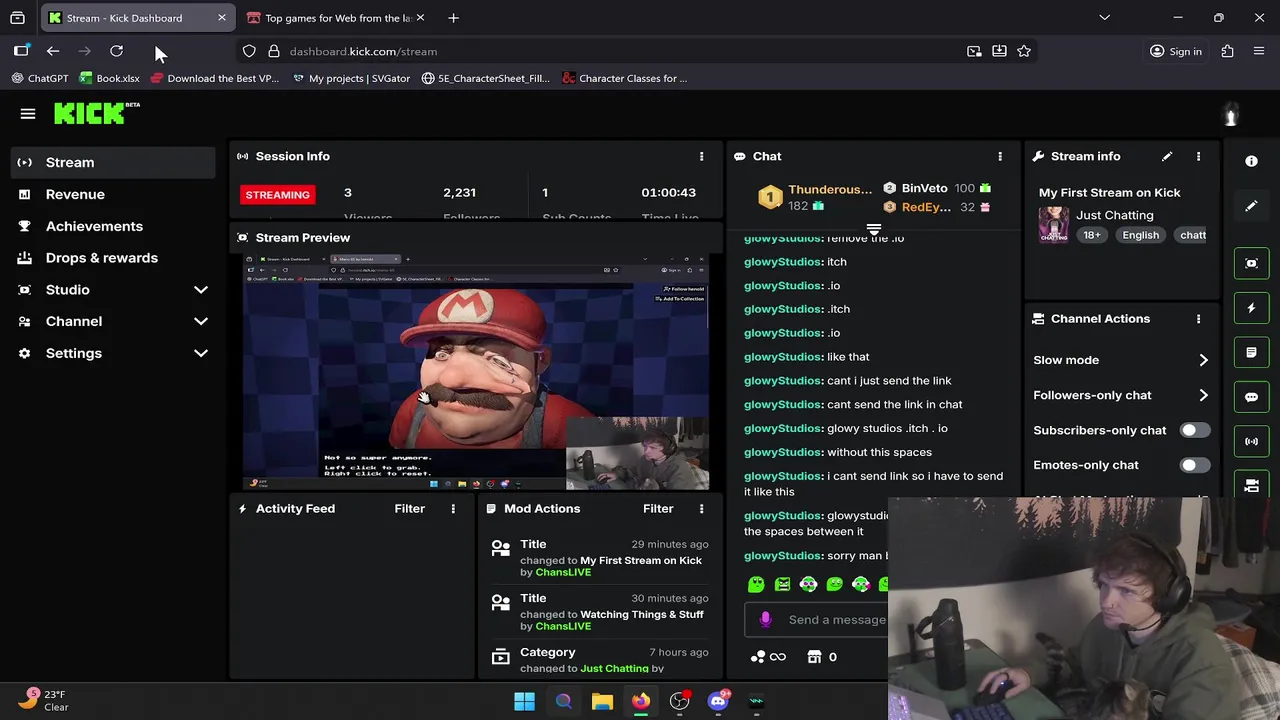Toggle chat bubble widget in right rail
The width and height of the screenshot is (1280, 720).
coord(1251,397)
